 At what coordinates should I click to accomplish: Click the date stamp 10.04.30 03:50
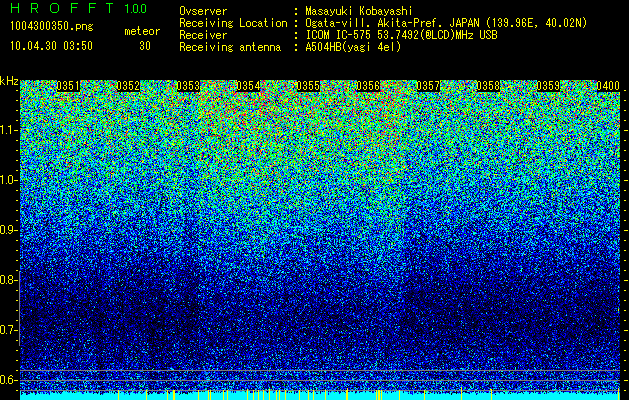click(x=51, y=46)
